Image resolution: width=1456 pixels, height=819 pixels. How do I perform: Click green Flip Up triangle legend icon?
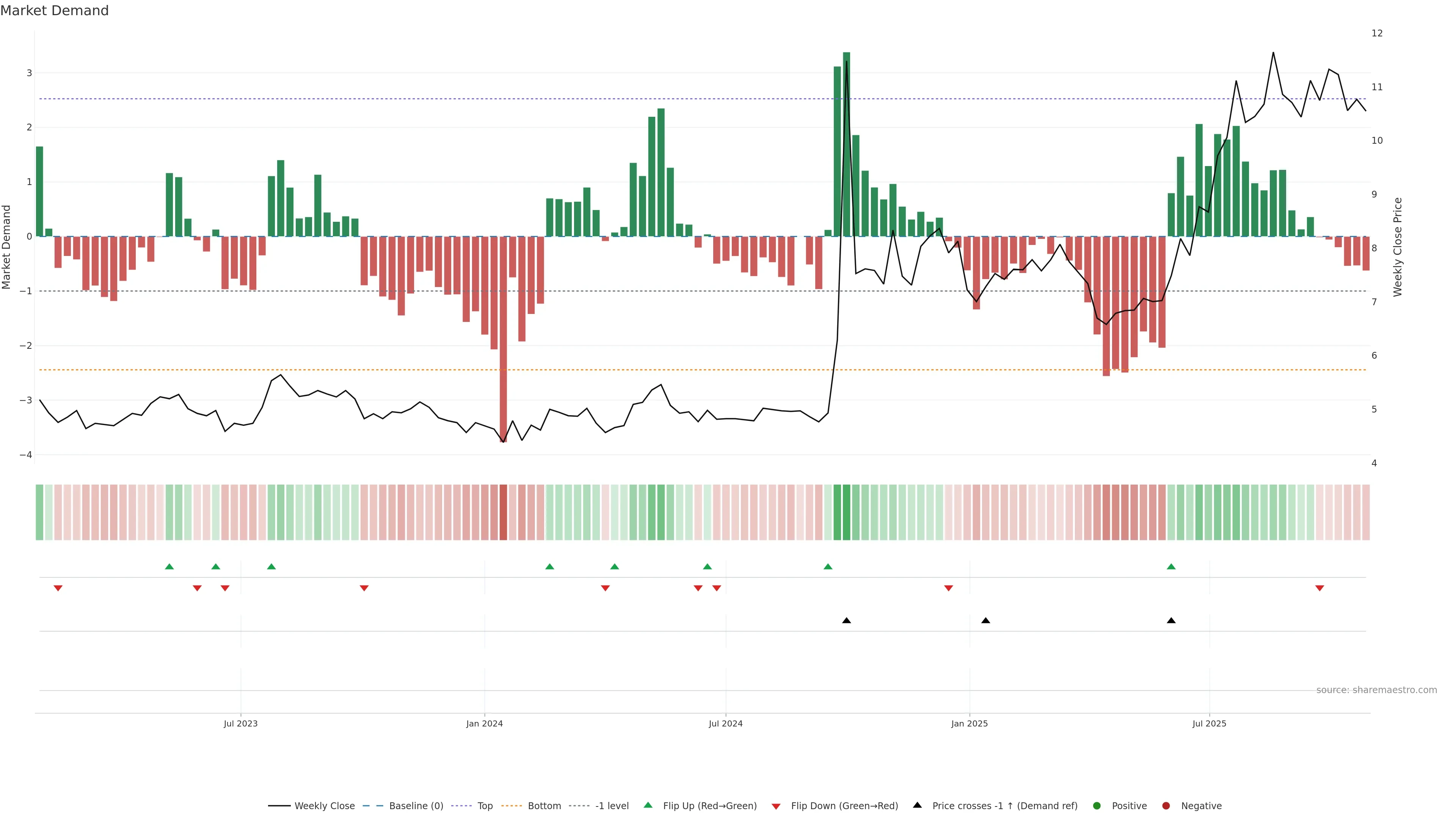coord(648,805)
